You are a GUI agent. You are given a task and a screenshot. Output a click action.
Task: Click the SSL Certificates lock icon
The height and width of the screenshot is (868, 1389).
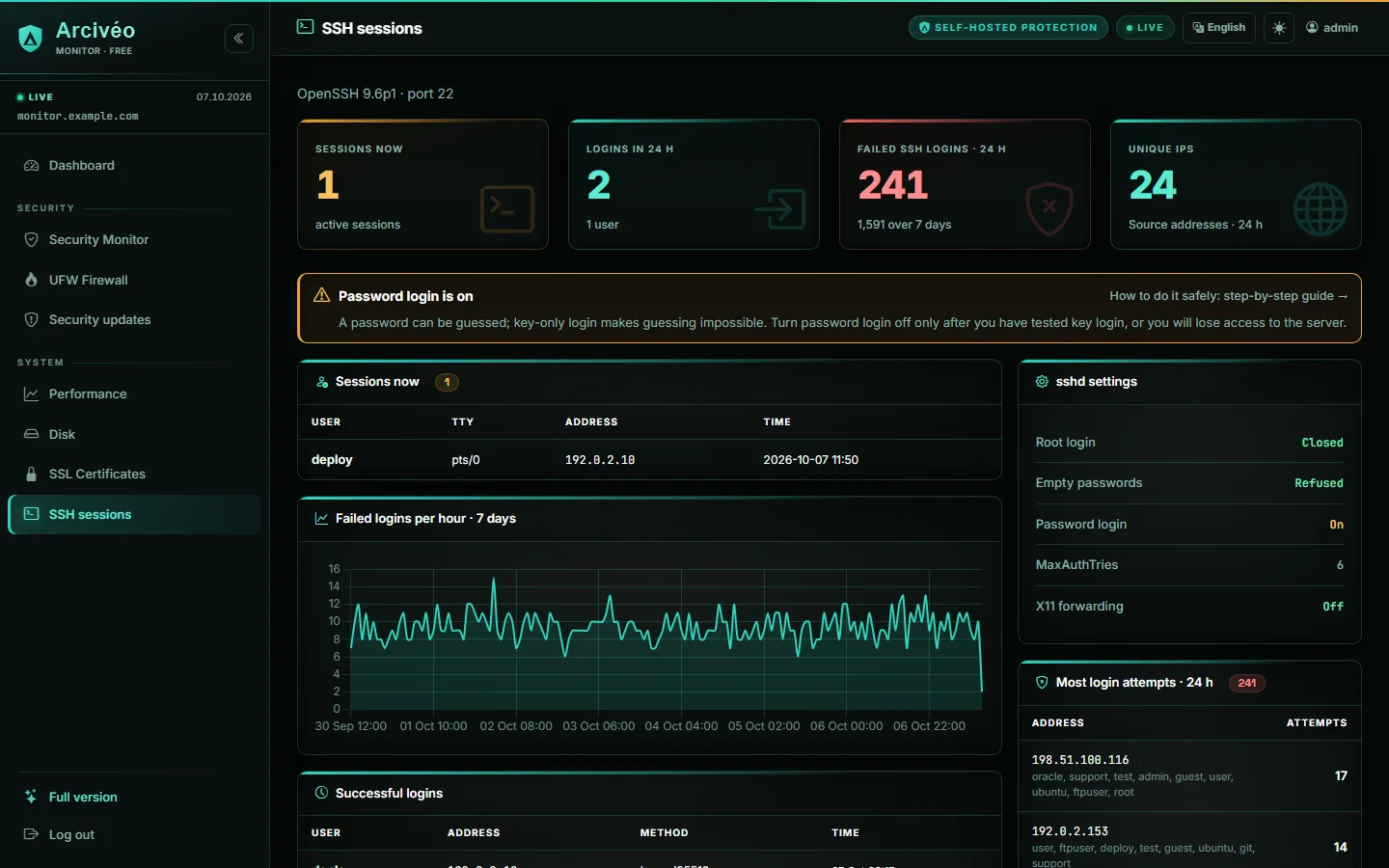(31, 475)
